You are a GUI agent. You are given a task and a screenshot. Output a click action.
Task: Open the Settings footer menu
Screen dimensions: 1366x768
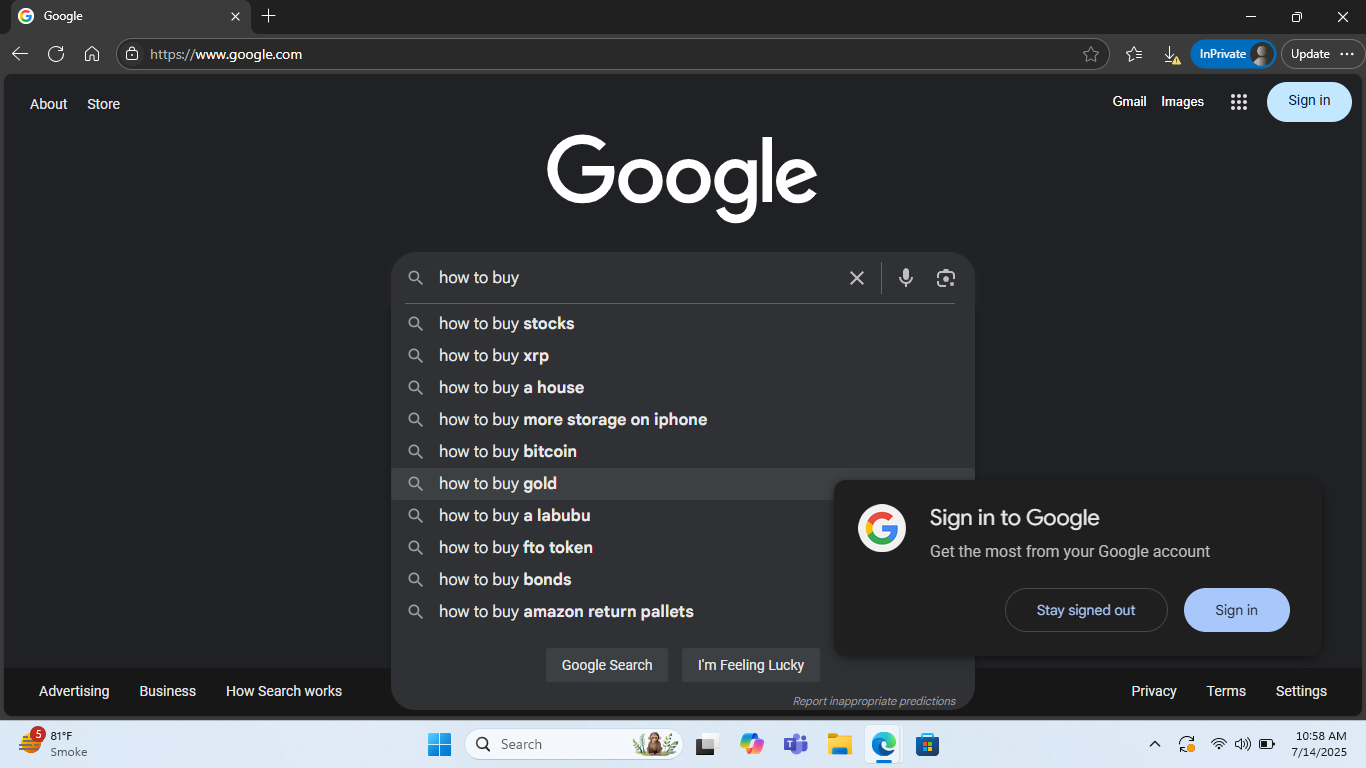1301,691
